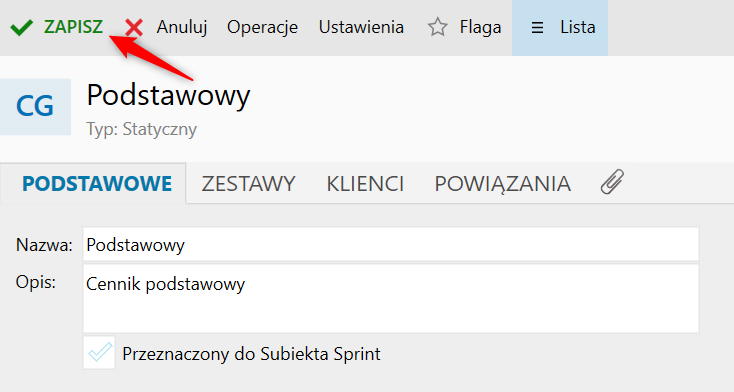Select the Podstawowe tab
Viewport: 734px width, 392px height.
pos(97,184)
